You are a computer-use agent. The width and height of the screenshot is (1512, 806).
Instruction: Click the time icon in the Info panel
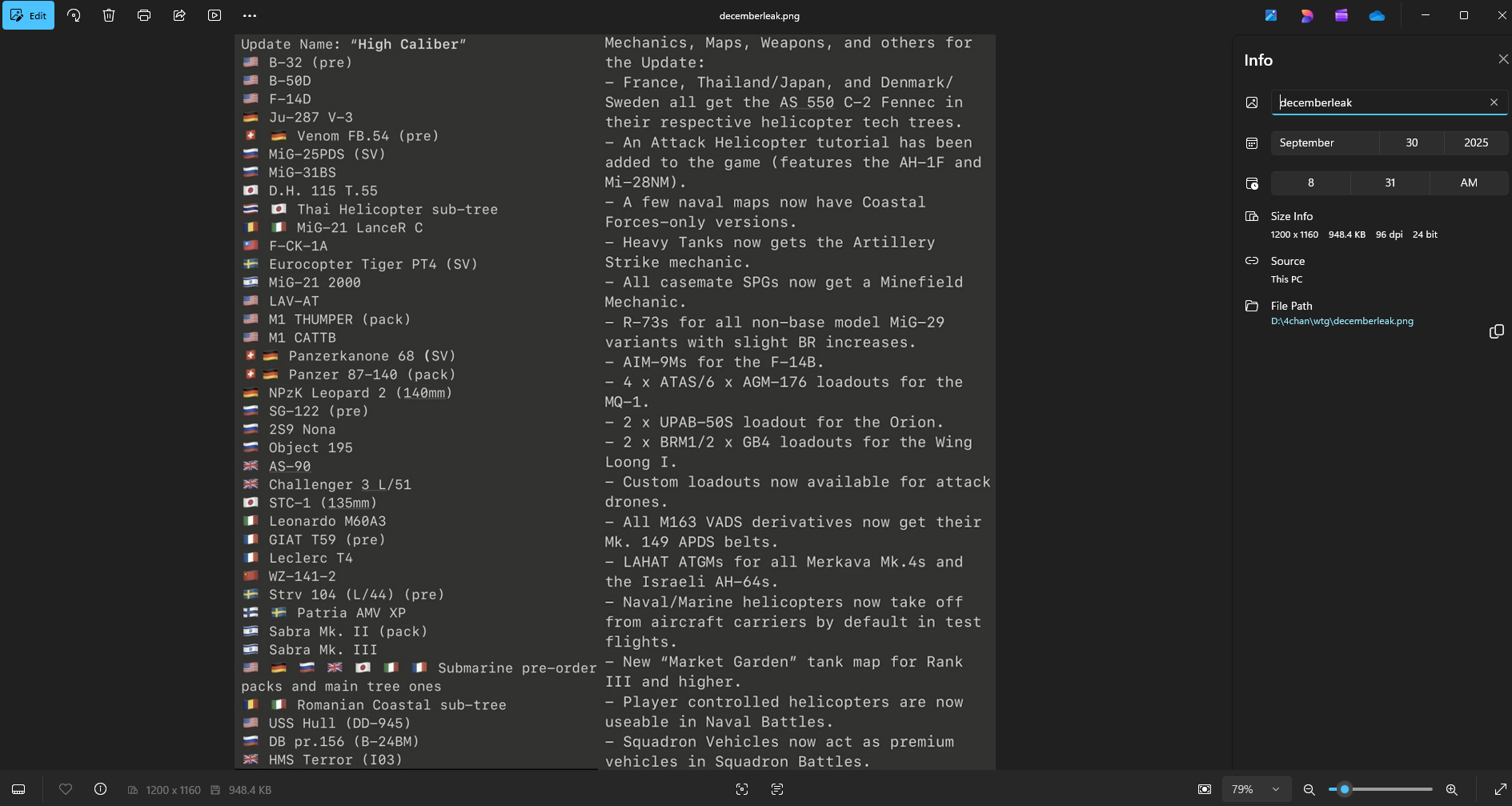(1252, 183)
